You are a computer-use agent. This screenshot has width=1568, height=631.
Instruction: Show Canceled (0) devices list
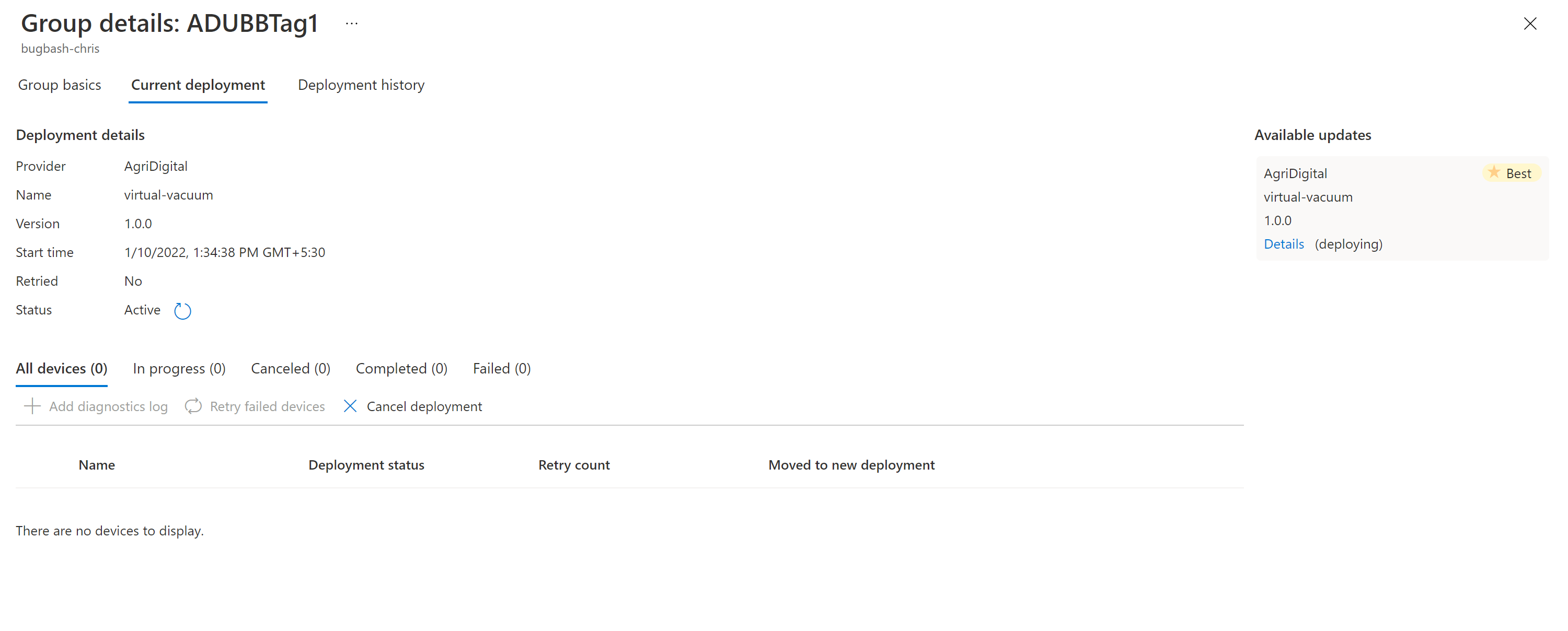[x=291, y=369]
